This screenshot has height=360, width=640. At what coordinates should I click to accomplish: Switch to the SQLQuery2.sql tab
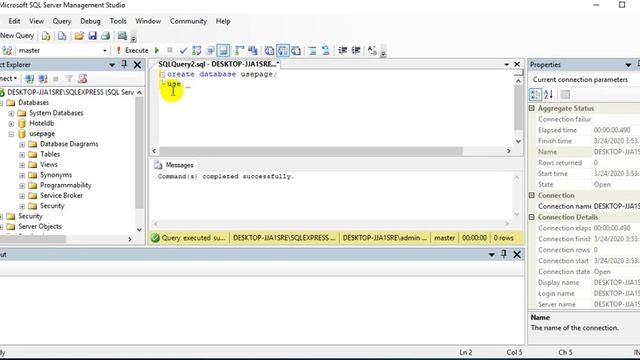click(218, 64)
